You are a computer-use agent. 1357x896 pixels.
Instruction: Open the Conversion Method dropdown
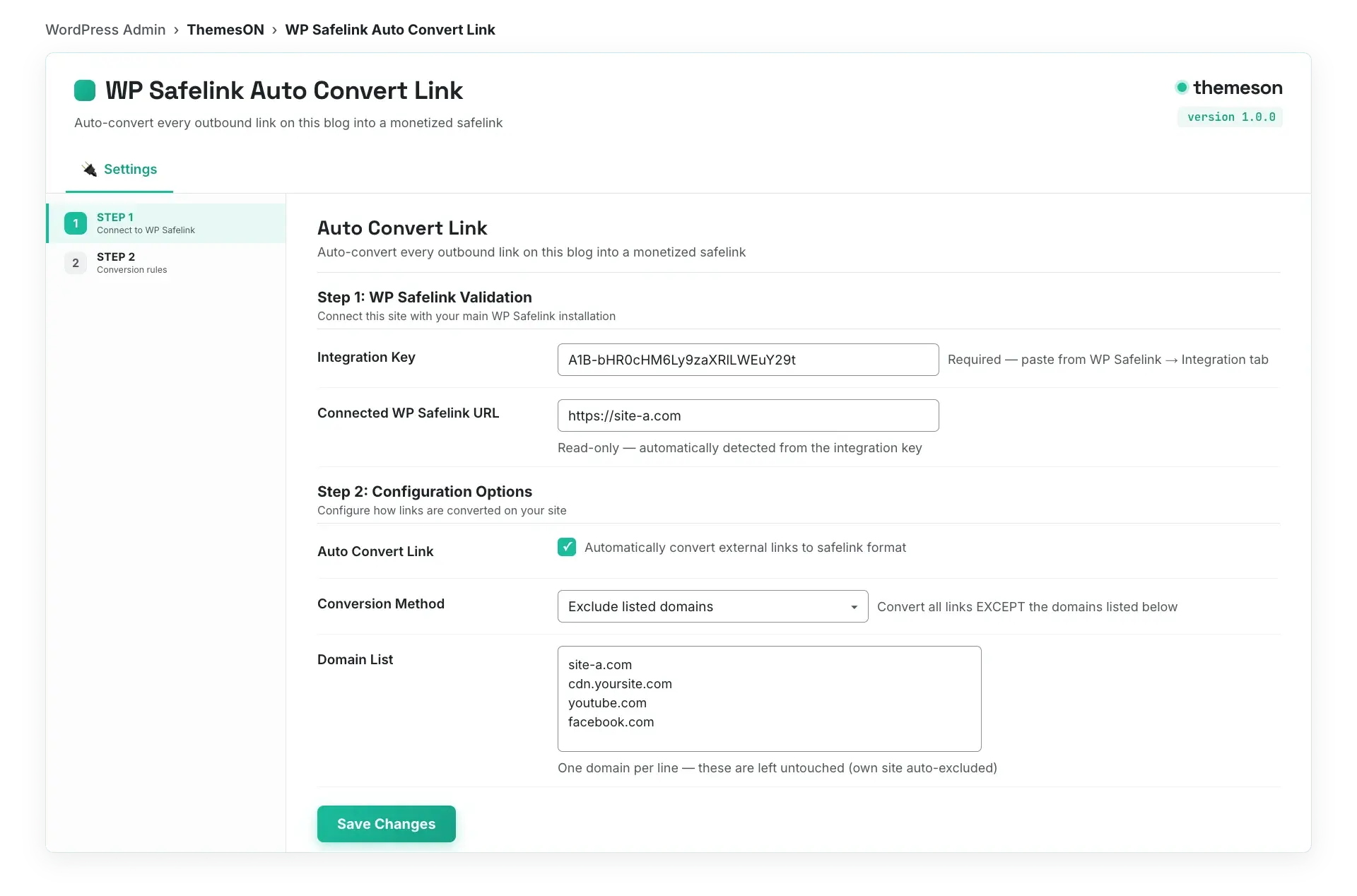[x=712, y=606]
